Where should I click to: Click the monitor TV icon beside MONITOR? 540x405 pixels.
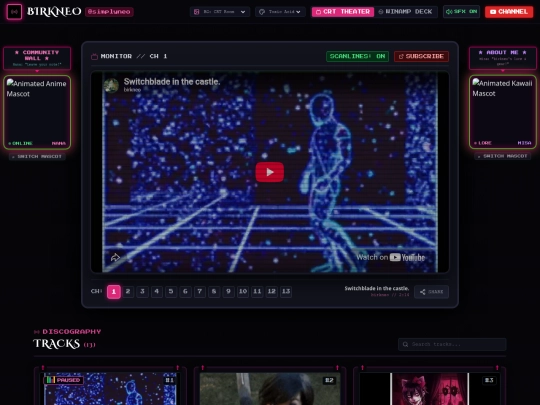click(x=94, y=56)
